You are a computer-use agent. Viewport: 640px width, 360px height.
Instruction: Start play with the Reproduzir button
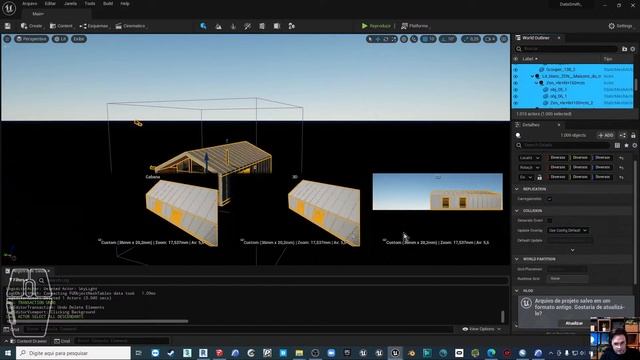(376, 26)
